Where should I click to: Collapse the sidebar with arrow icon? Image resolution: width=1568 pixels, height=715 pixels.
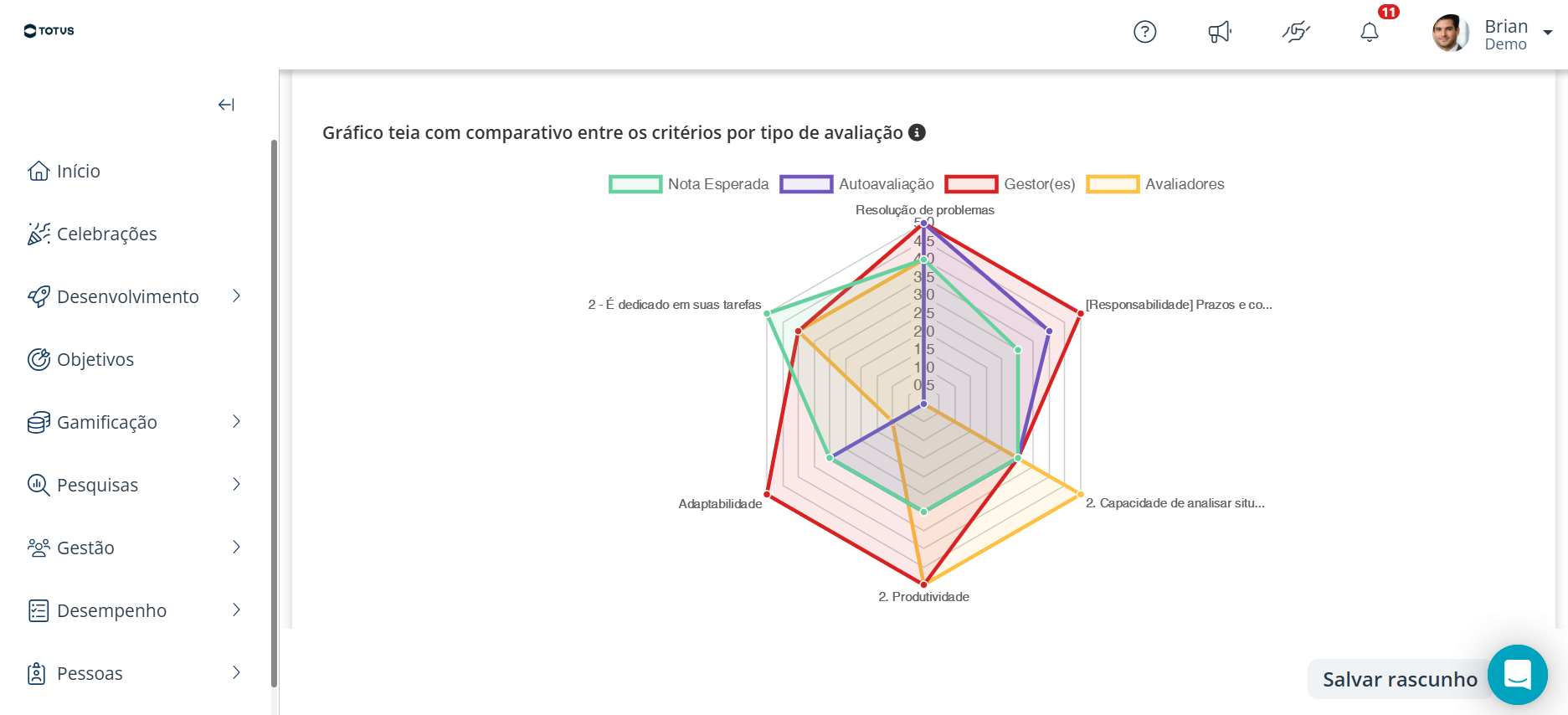(x=226, y=105)
